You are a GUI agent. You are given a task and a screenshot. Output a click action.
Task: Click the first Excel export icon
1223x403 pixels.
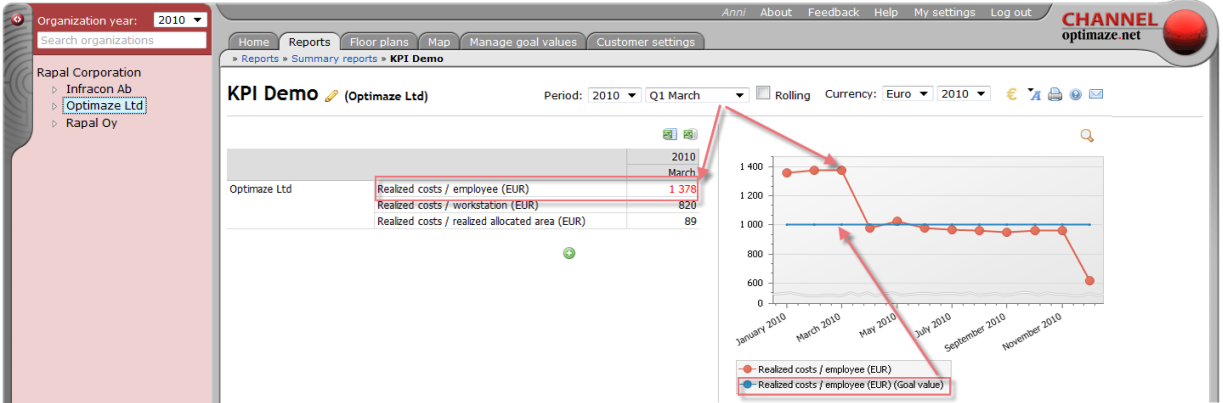[669, 135]
